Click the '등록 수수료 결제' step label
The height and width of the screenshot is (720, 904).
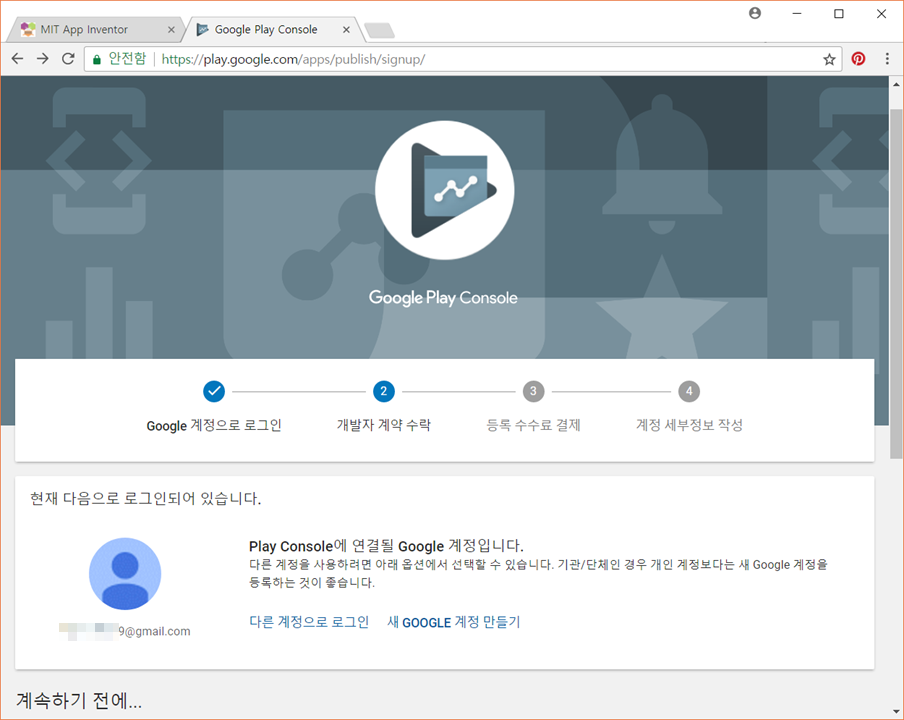533,425
